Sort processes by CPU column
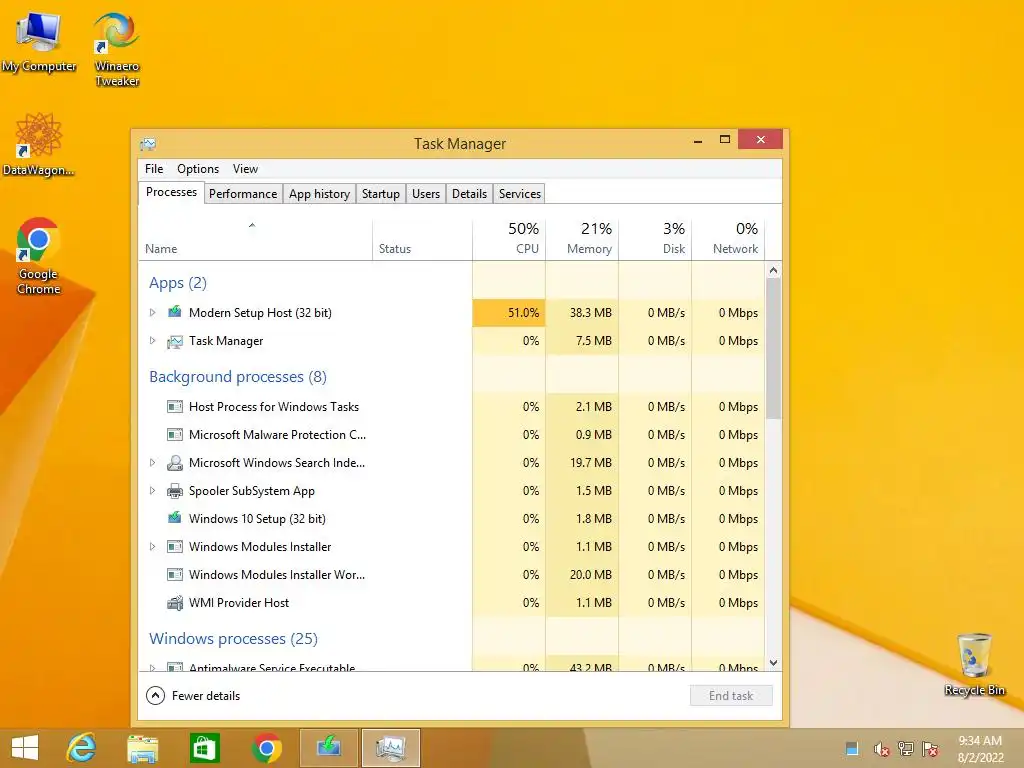Image resolution: width=1024 pixels, height=768 pixels. click(509, 238)
